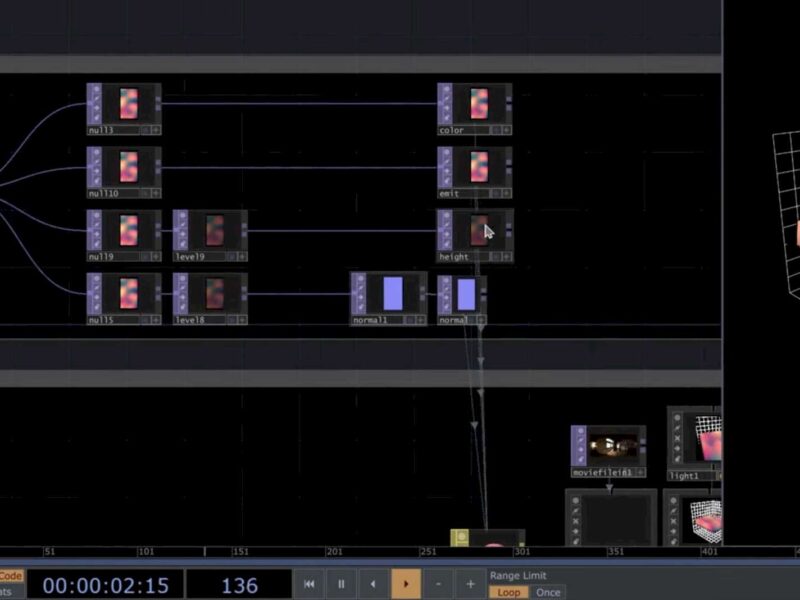This screenshot has width=800, height=600.
Task: Click Lock flag on null5 node
Action: tap(96, 308)
